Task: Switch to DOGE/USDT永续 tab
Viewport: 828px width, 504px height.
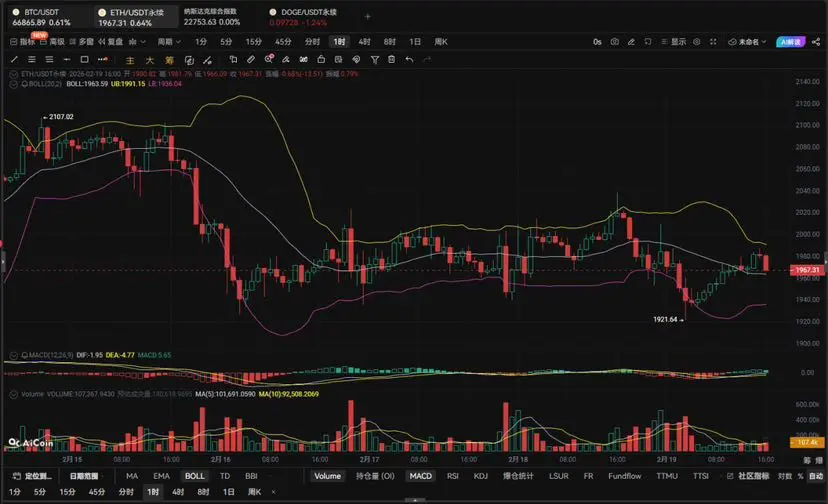Action: pos(303,17)
